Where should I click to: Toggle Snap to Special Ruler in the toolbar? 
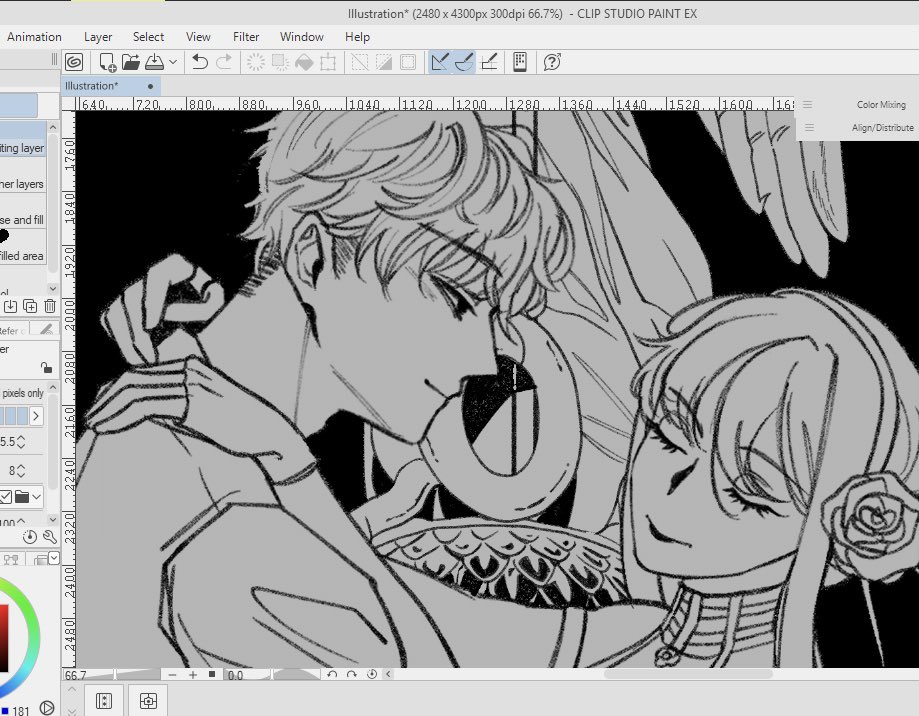pos(464,62)
